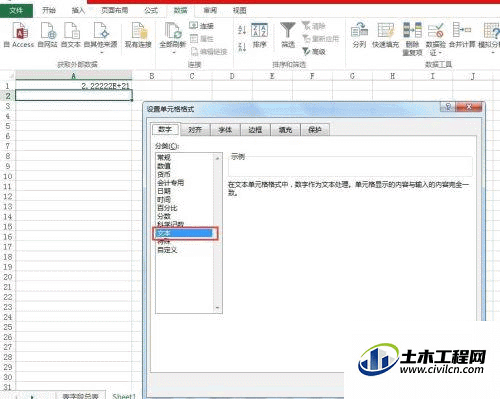Click the 属性 properties option in ribbon

click(201, 39)
